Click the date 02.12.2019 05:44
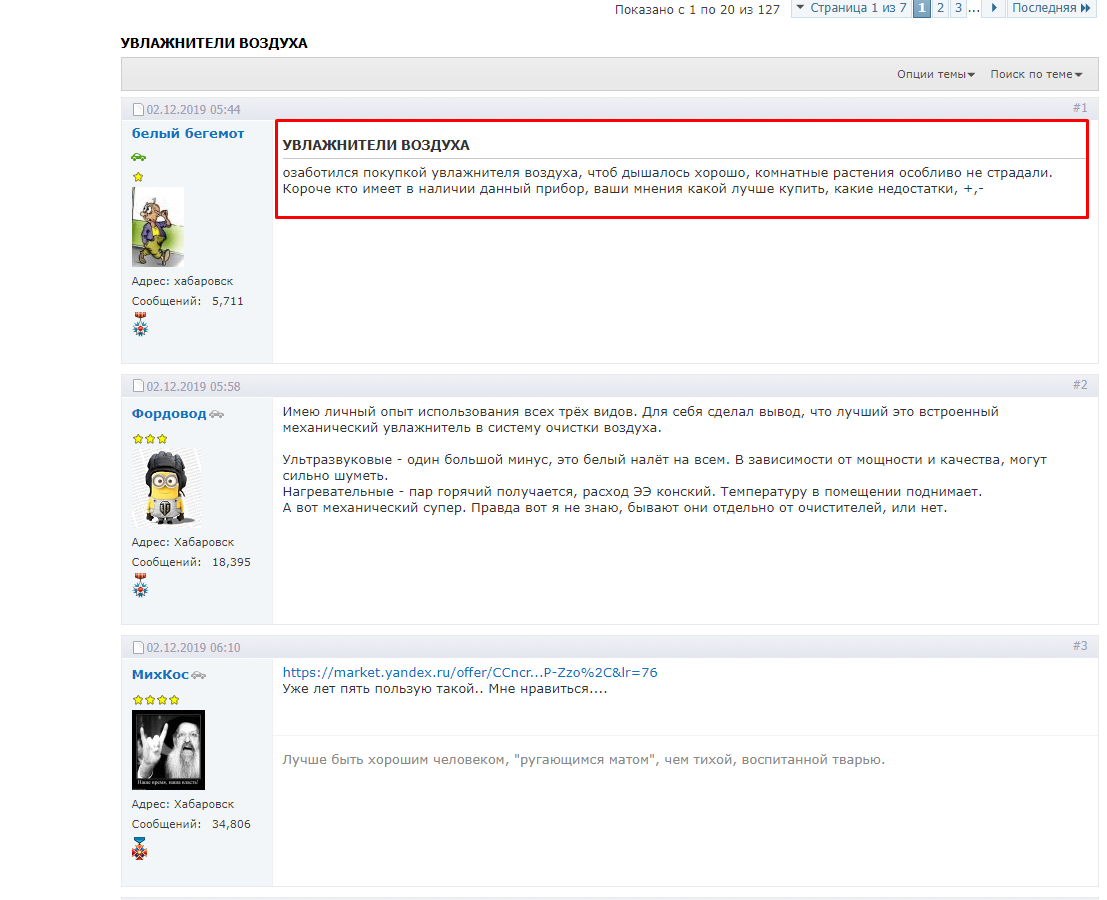Image resolution: width=1107 pixels, height=900 pixels. [x=193, y=109]
